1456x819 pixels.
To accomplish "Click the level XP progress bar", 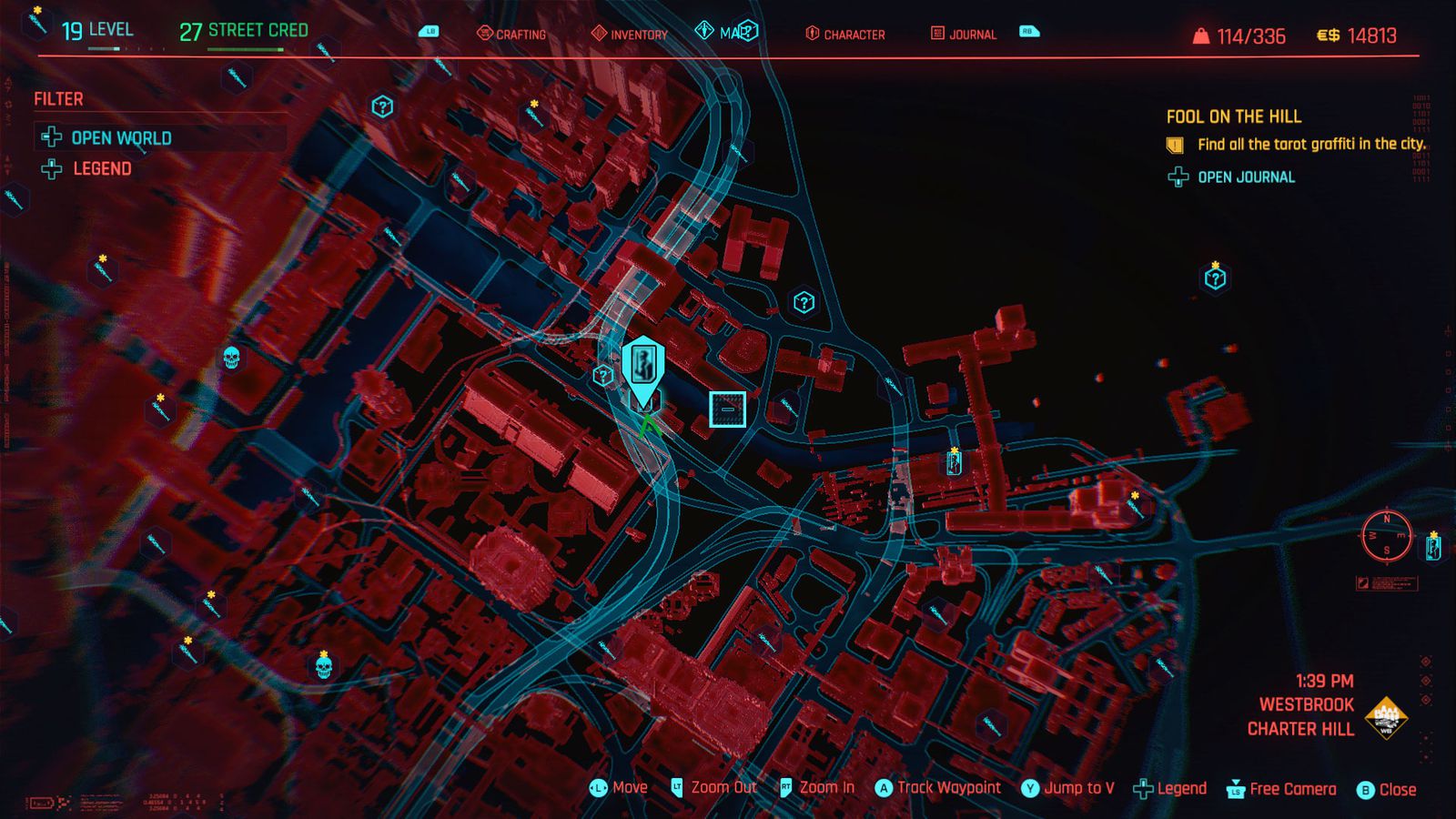I will coord(125,49).
